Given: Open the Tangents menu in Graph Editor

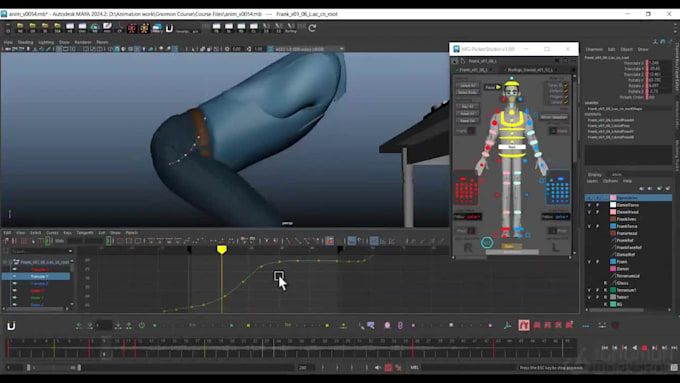Looking at the screenshot, I should coord(85,233).
